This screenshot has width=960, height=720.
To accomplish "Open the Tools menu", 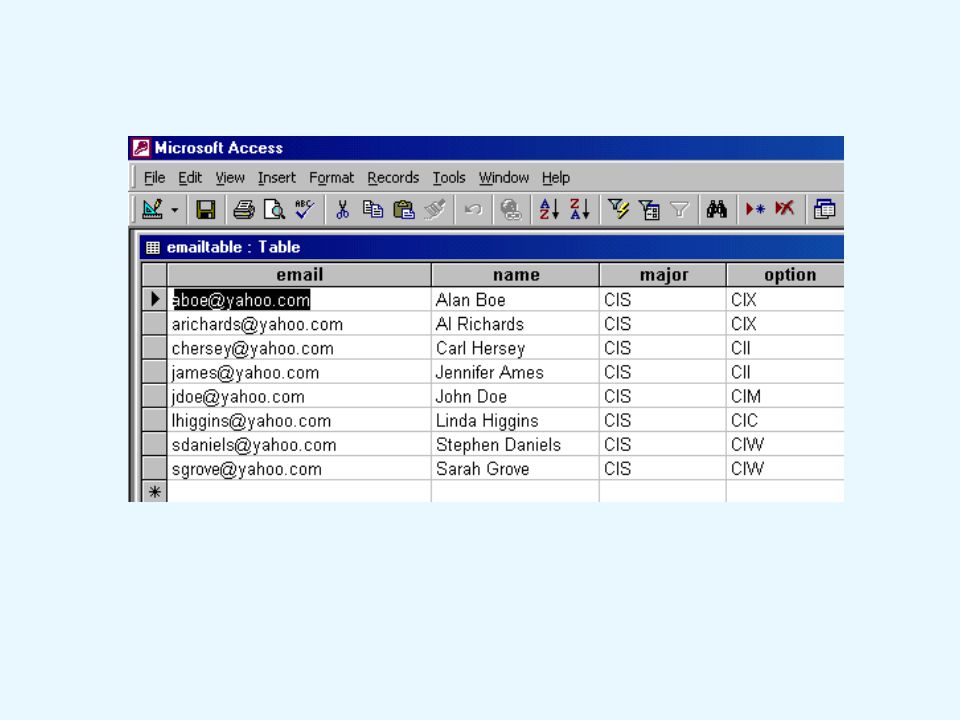I will (x=449, y=178).
